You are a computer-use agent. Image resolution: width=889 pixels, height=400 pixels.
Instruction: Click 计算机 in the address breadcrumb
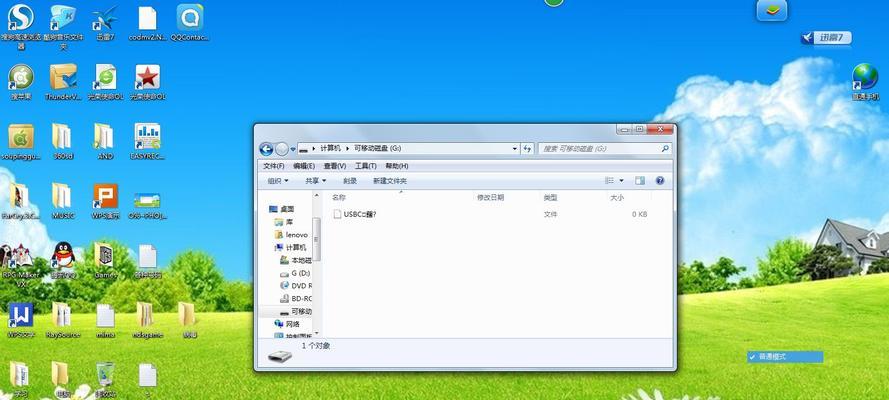(330, 148)
